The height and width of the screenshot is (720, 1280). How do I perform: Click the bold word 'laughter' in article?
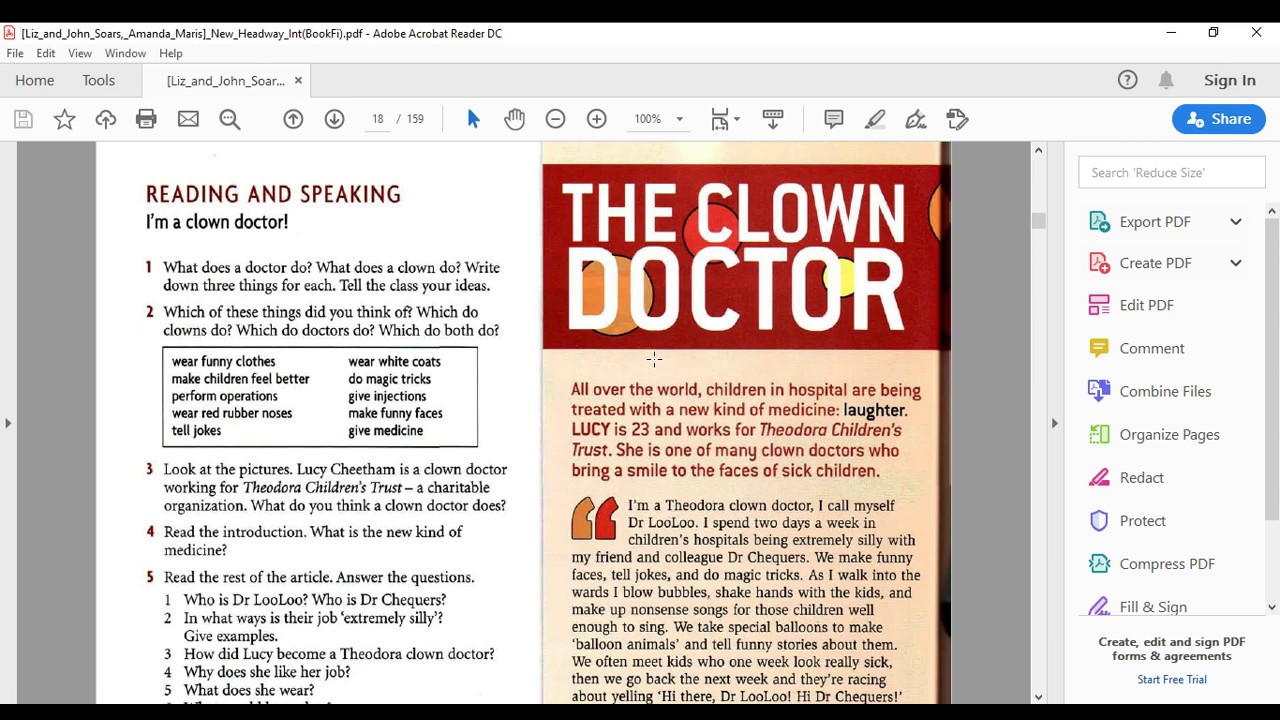(874, 410)
